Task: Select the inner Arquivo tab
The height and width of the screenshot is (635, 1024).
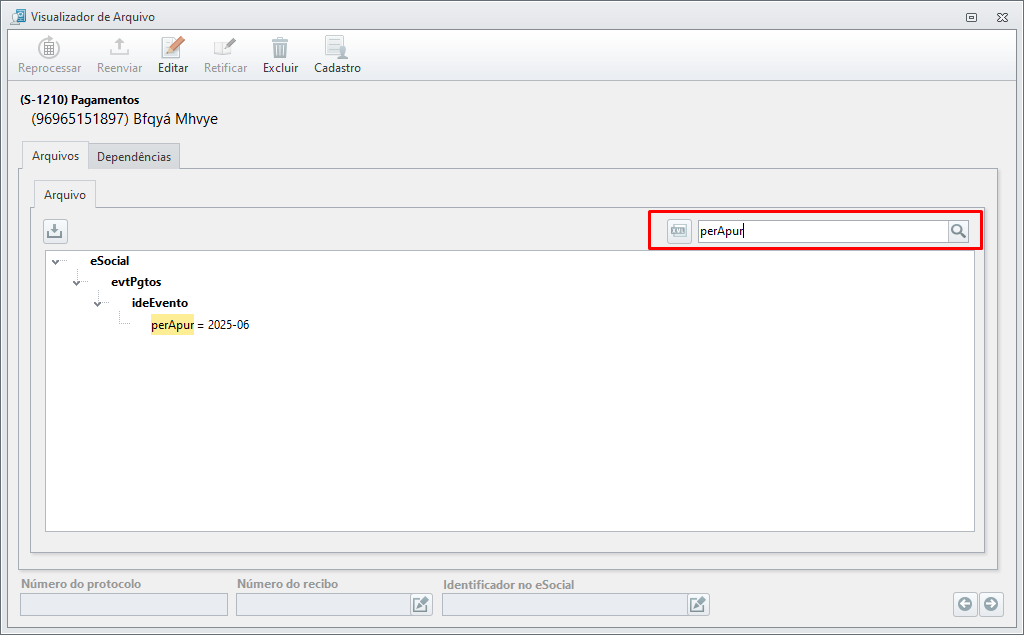Action: [65, 195]
